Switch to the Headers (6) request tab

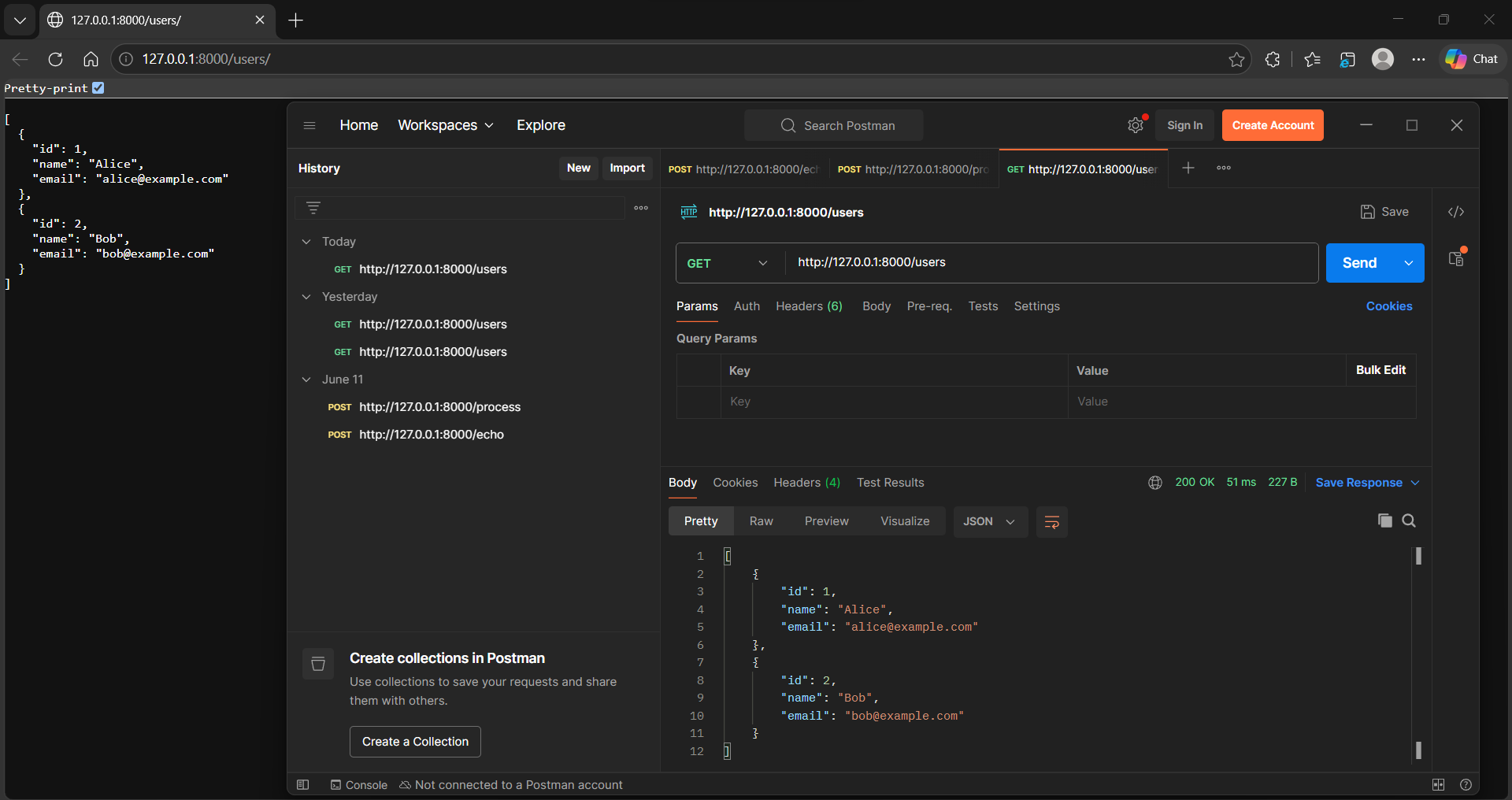coord(809,306)
